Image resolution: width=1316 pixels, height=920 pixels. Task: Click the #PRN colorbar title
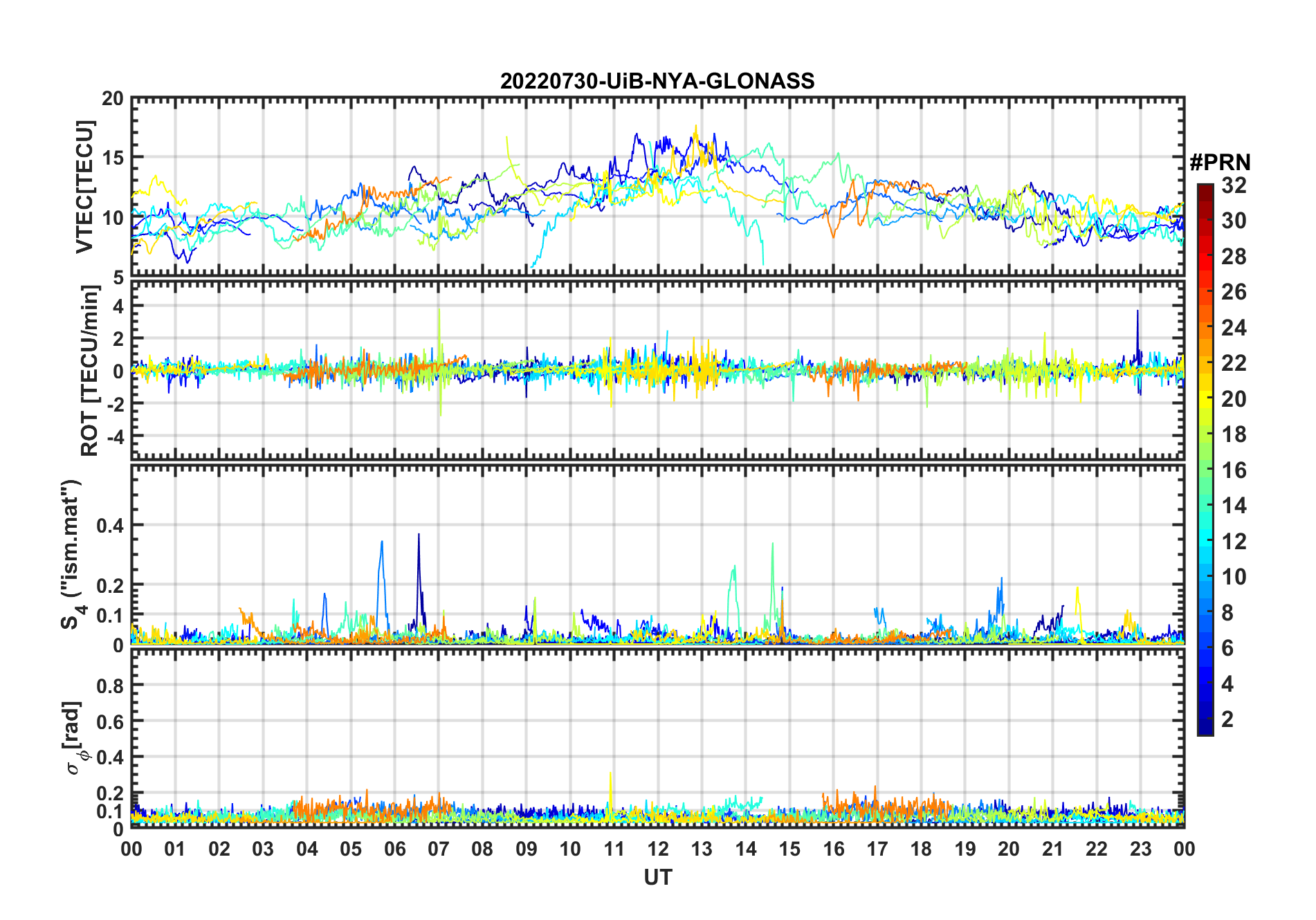(x=1220, y=163)
